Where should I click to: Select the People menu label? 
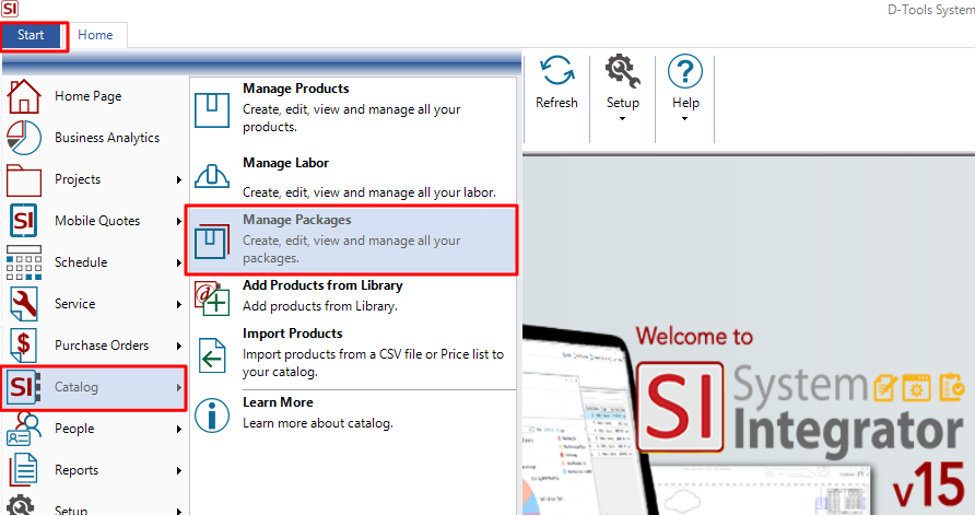pyautogui.click(x=74, y=429)
